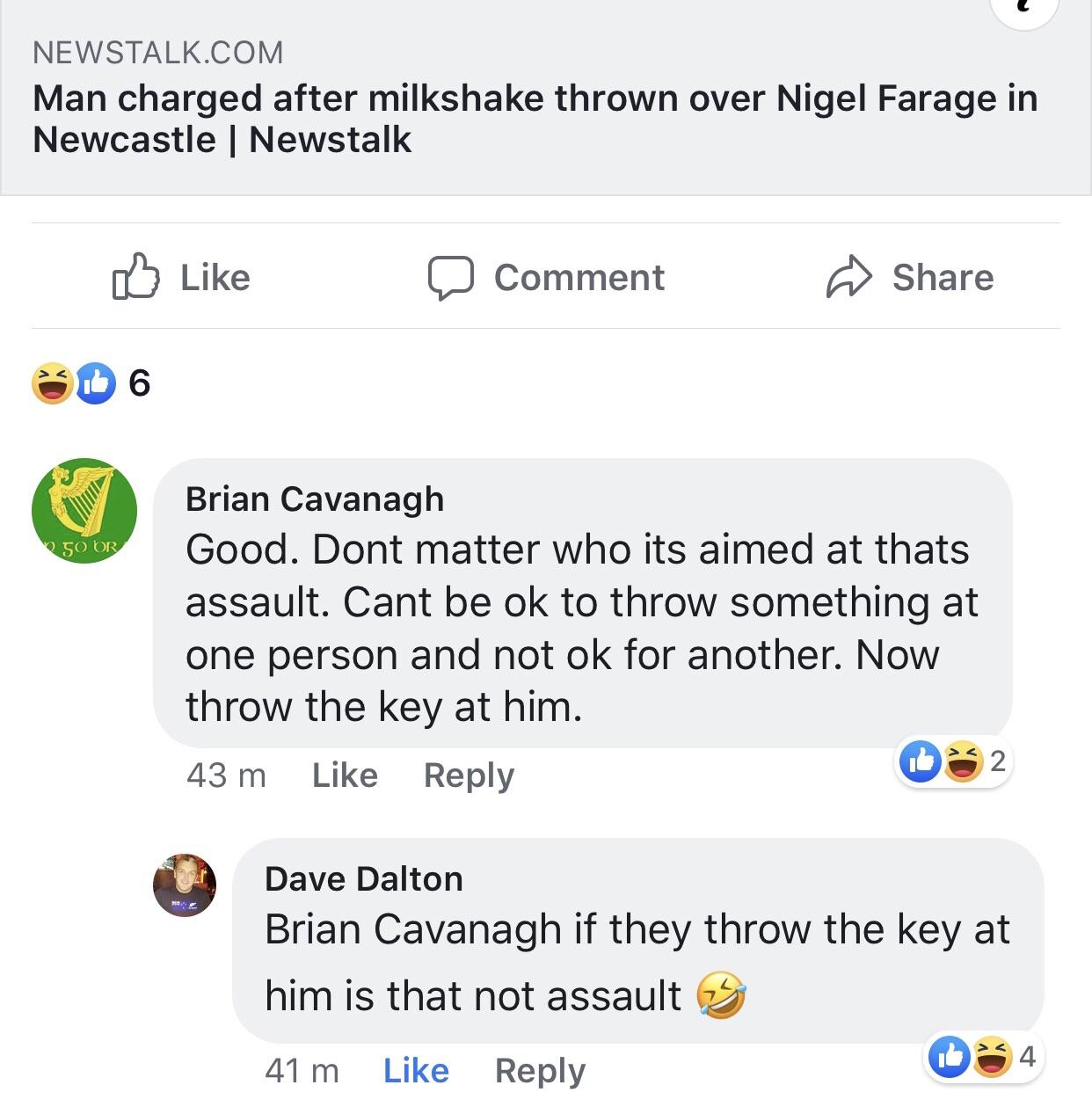Like Brian Cavanagh's comment
Screen dimensions: 1092x1114
[346, 775]
